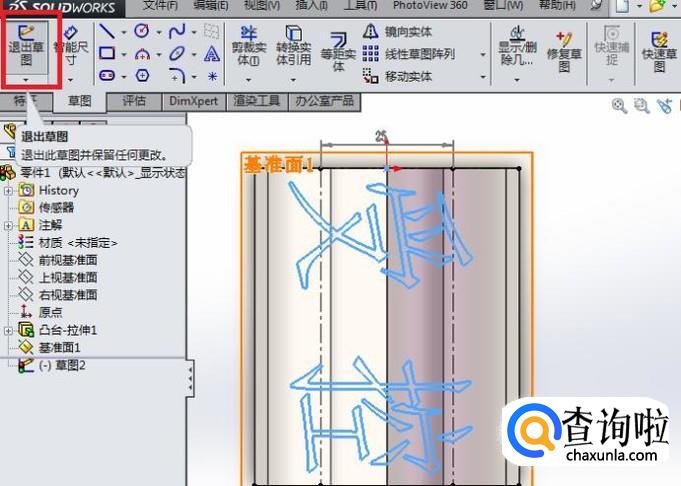
Task: Click the Zoom to Area icon
Action: pyautogui.click(x=641, y=105)
